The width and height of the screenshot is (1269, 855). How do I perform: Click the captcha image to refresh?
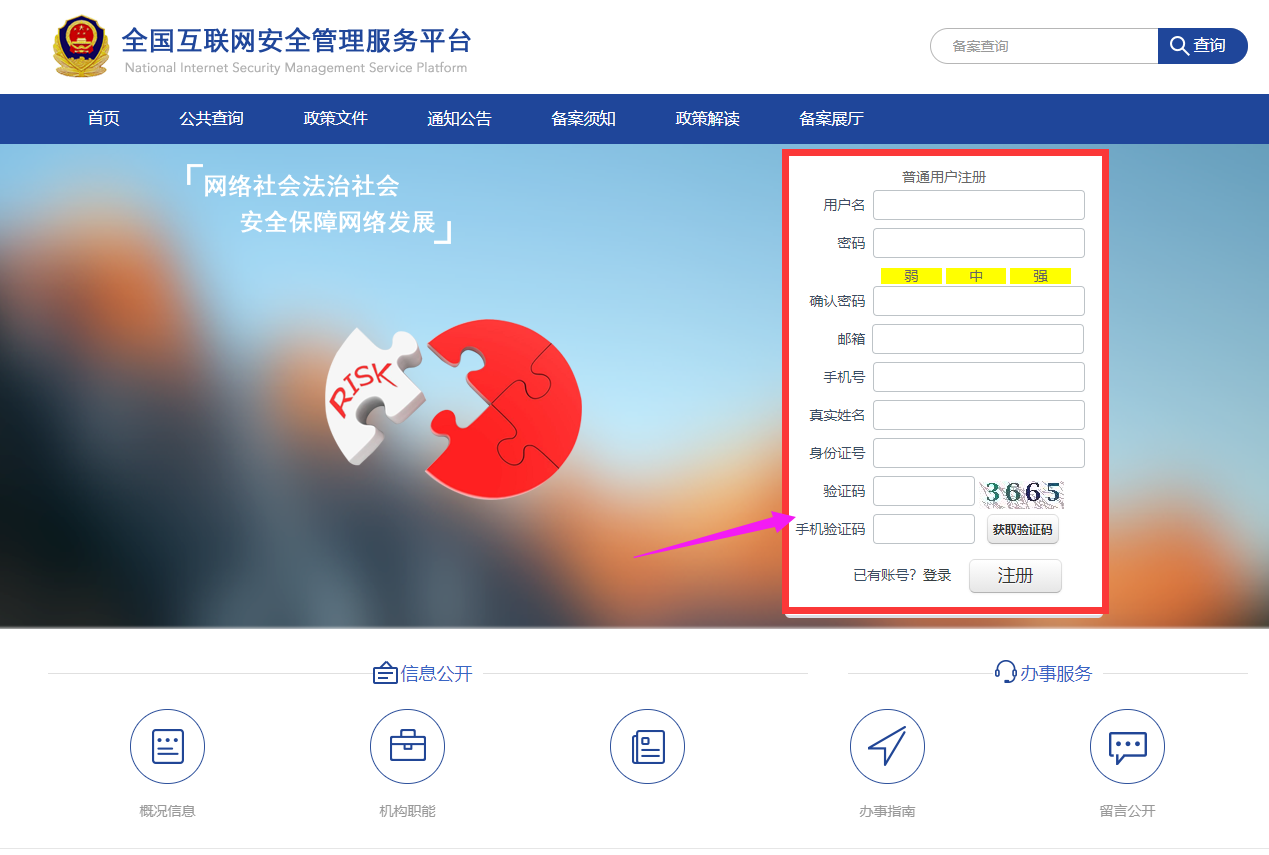click(1022, 492)
